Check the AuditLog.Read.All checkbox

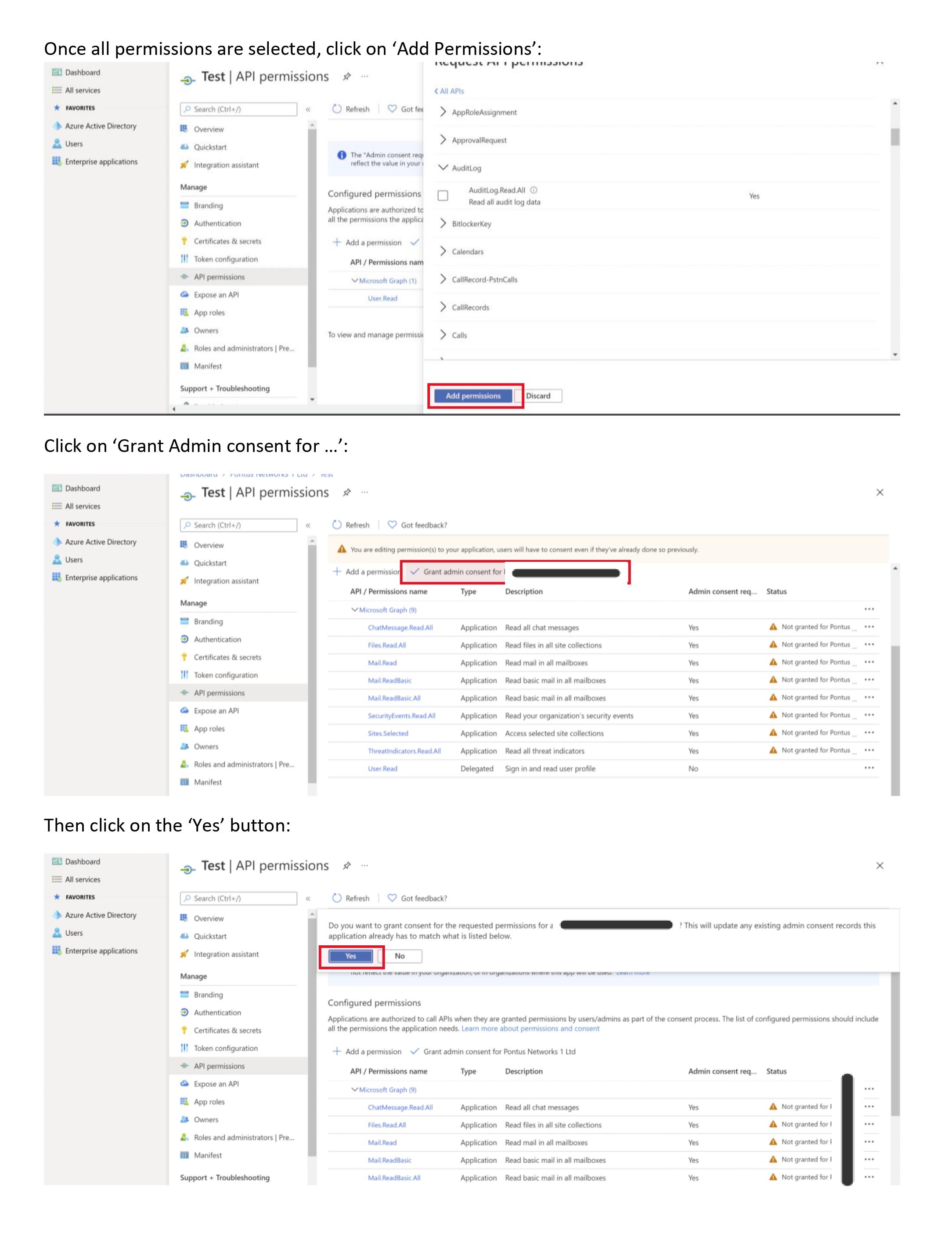coord(443,195)
